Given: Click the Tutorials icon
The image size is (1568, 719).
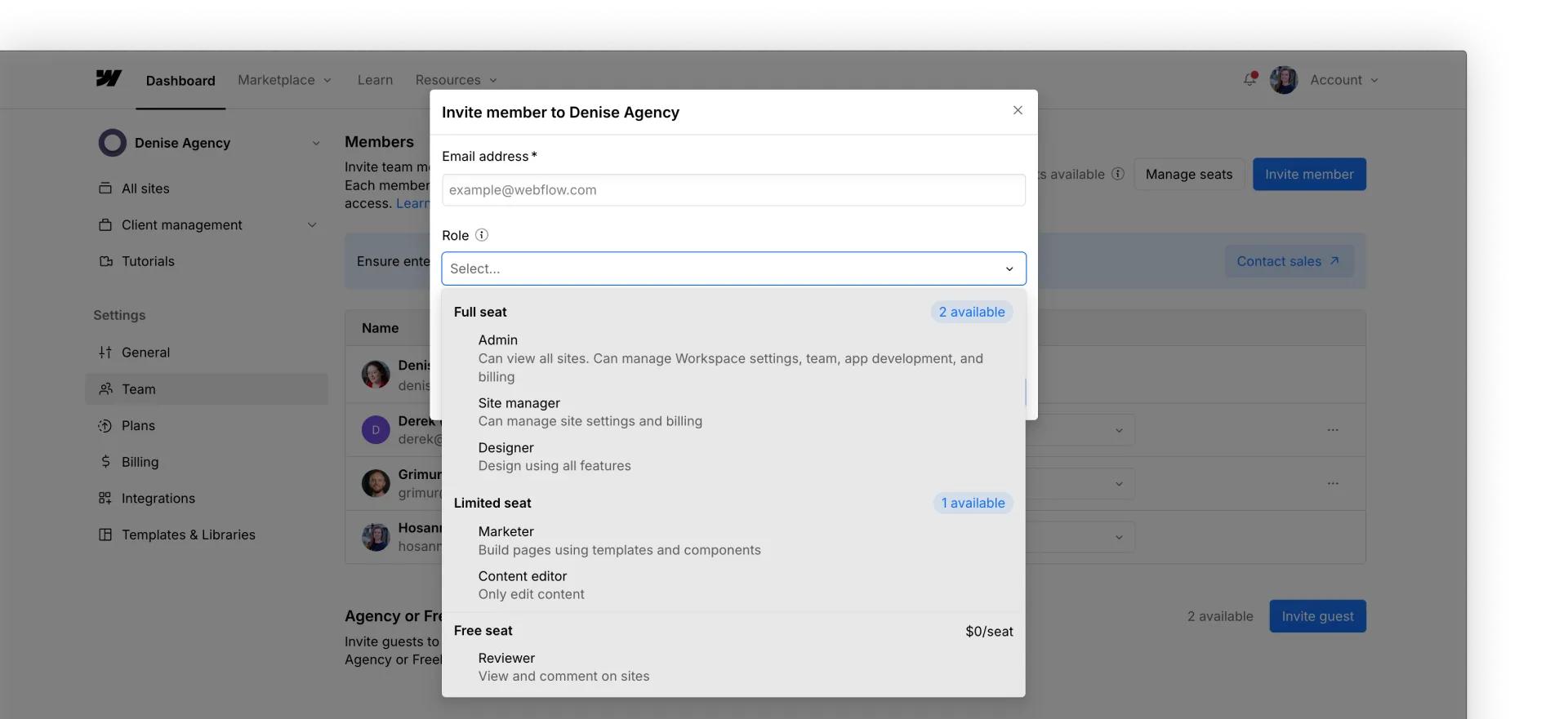Looking at the screenshot, I should coord(105,261).
